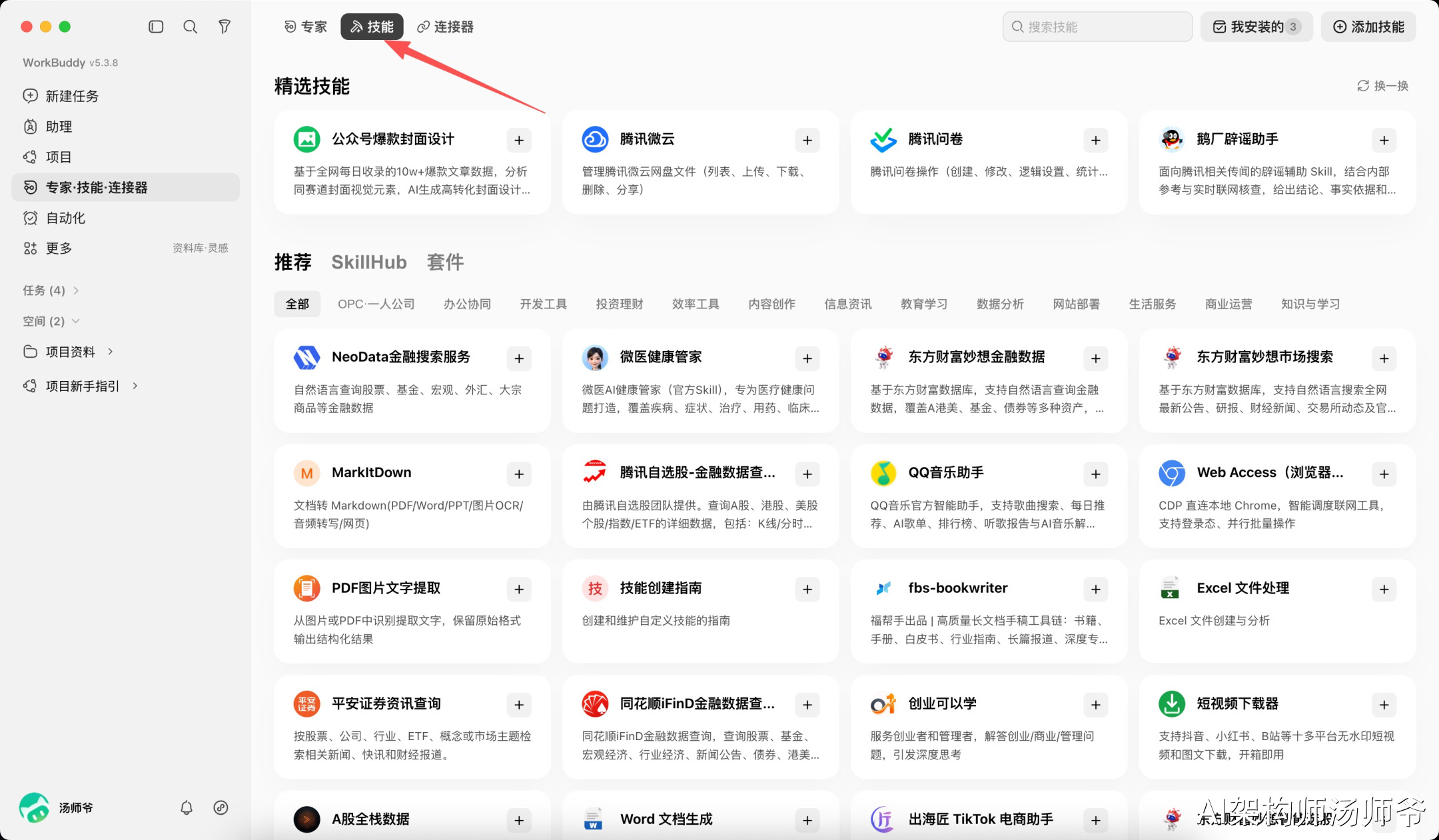Add 东方财富妙想市场搜索 using its plus icon
Screen dimensions: 1439x840
(x=1384, y=358)
